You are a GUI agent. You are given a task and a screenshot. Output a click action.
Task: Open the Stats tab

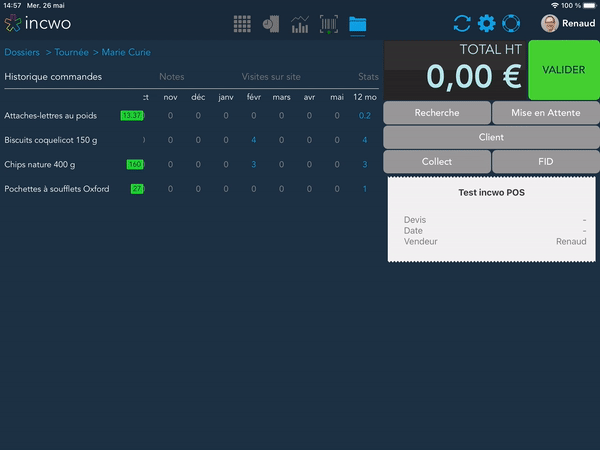click(x=368, y=77)
